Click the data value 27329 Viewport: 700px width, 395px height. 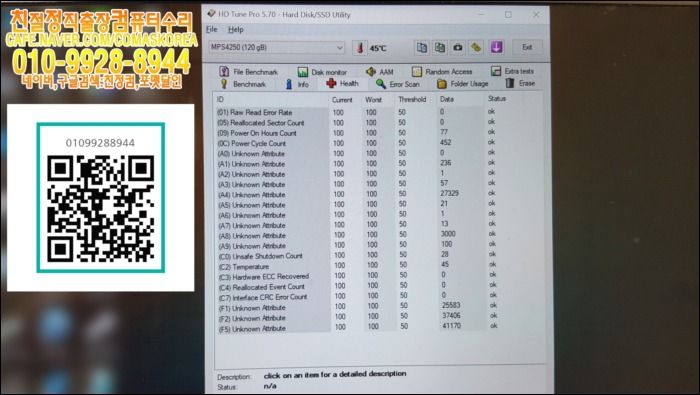(449, 193)
